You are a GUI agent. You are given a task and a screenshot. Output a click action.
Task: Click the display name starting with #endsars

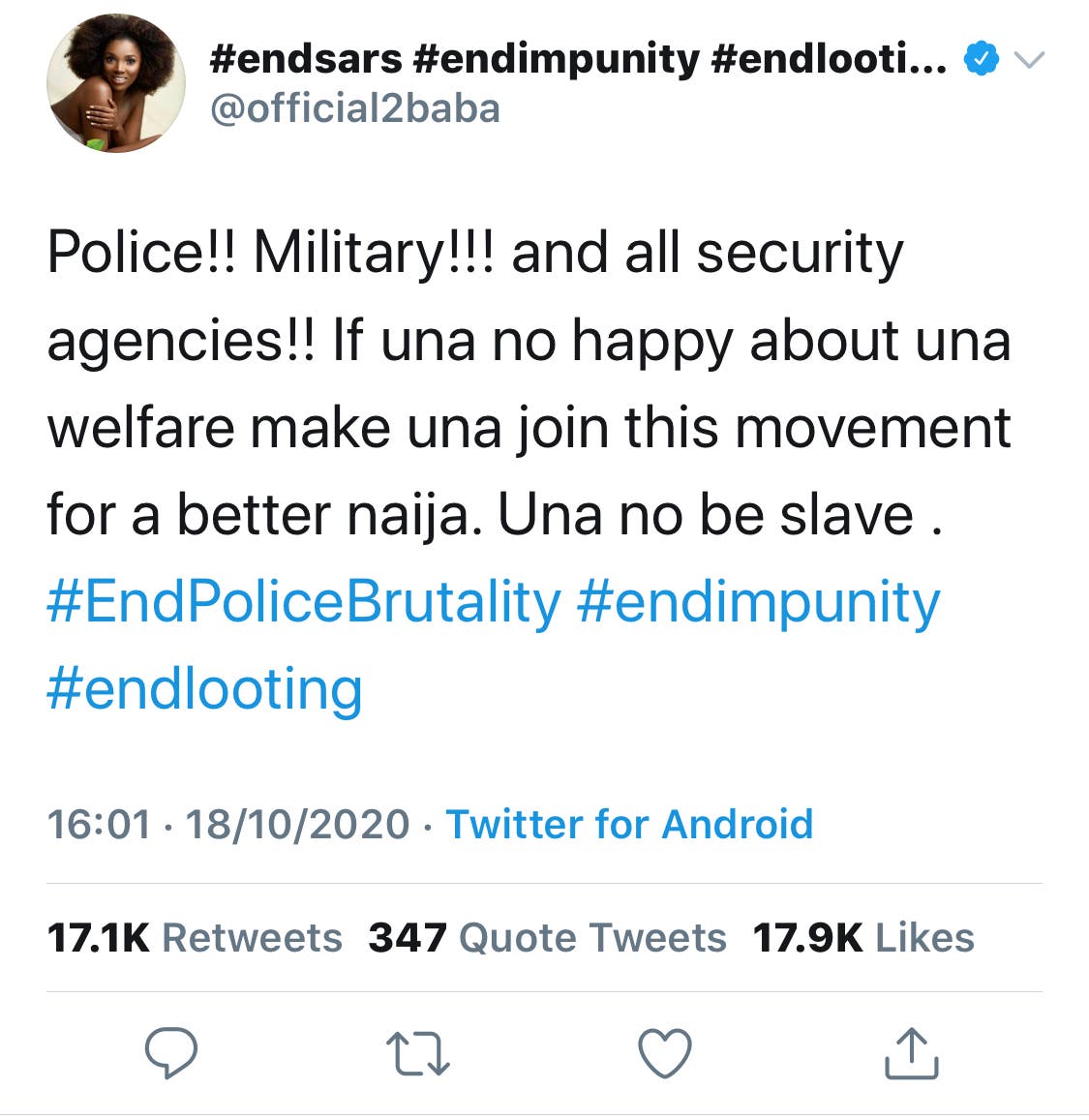coord(577,60)
